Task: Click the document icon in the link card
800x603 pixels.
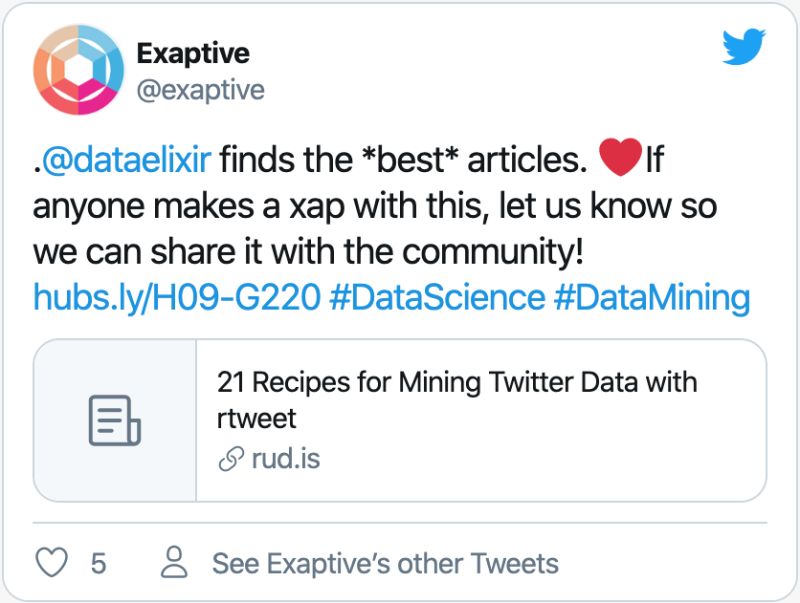Action: (115, 420)
